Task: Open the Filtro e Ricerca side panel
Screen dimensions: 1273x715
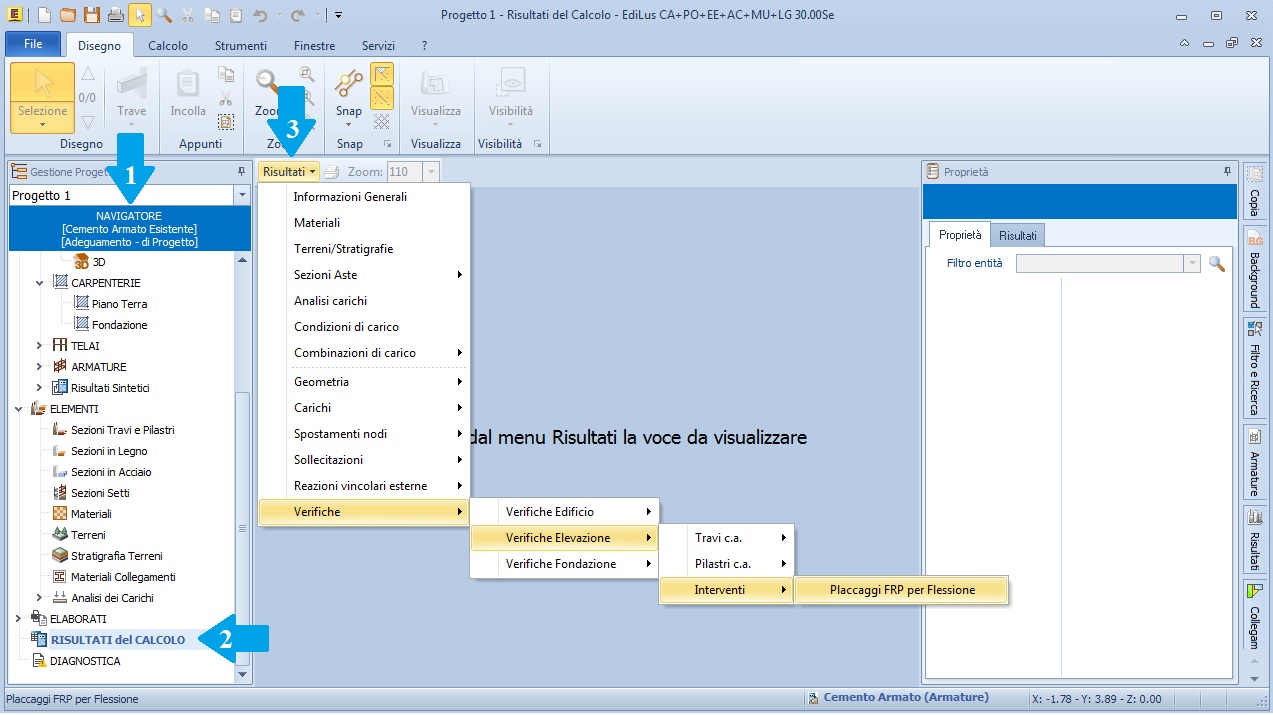Action: (x=1254, y=370)
